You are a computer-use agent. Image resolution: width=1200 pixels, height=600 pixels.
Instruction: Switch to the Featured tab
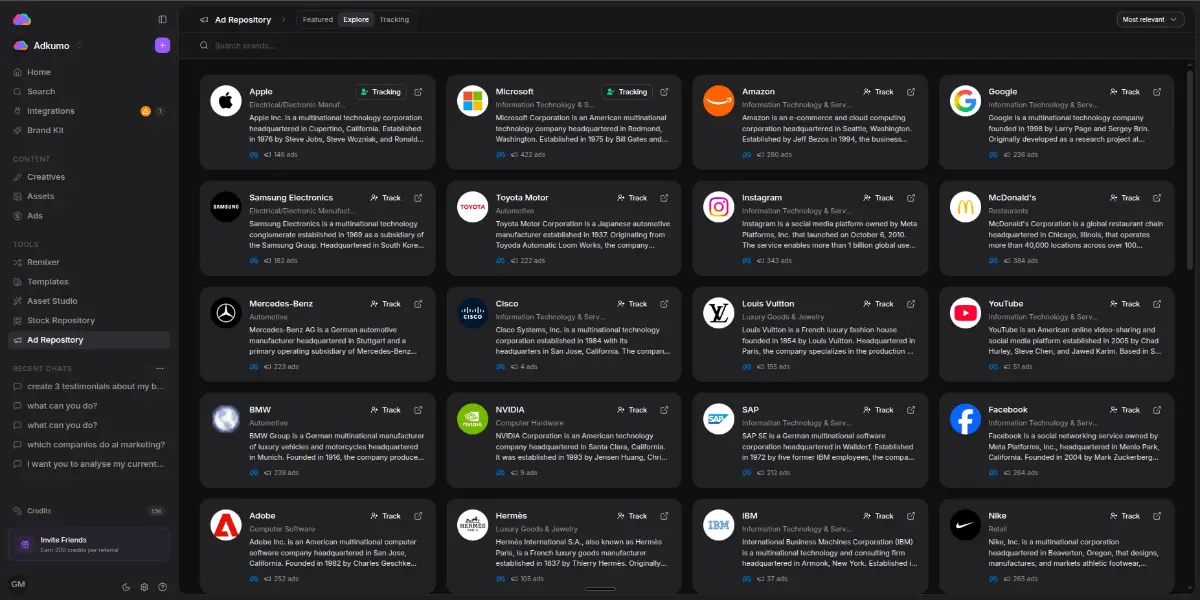pos(318,19)
